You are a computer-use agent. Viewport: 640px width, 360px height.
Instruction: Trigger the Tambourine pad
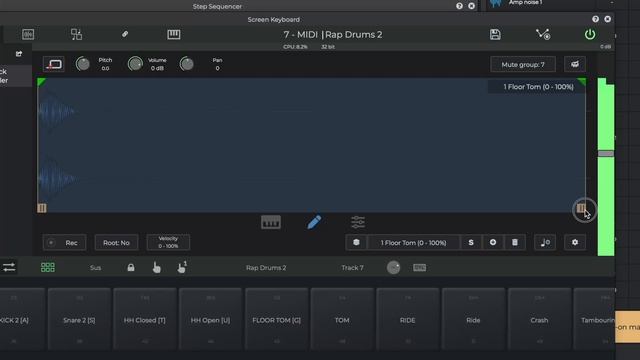click(x=594, y=319)
